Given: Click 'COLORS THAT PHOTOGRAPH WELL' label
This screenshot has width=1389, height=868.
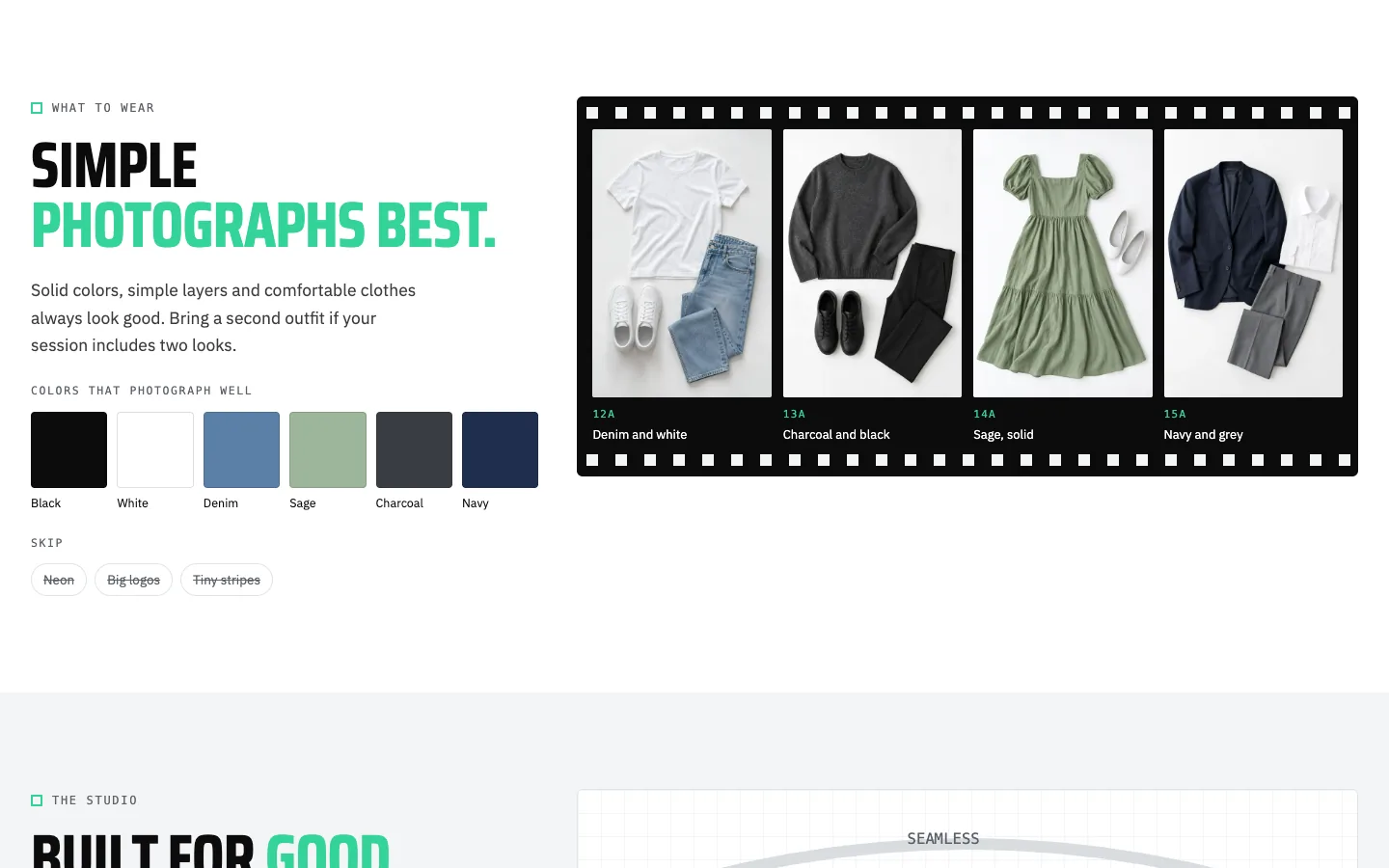Looking at the screenshot, I should 141,391.
